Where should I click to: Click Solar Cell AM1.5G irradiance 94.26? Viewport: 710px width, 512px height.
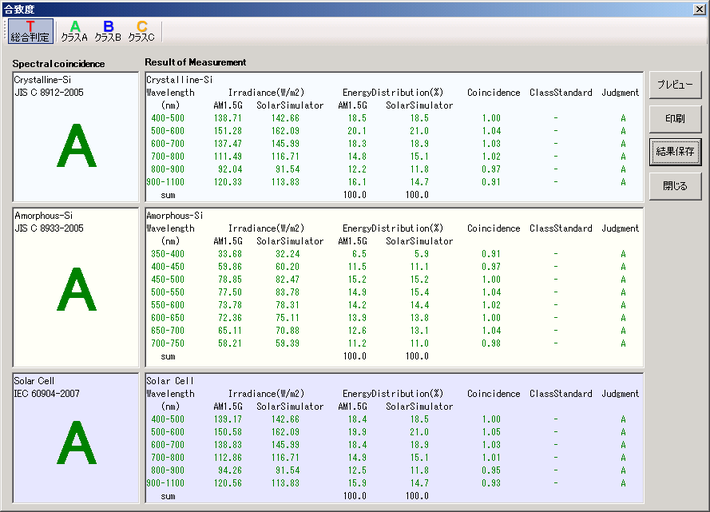(x=230, y=470)
